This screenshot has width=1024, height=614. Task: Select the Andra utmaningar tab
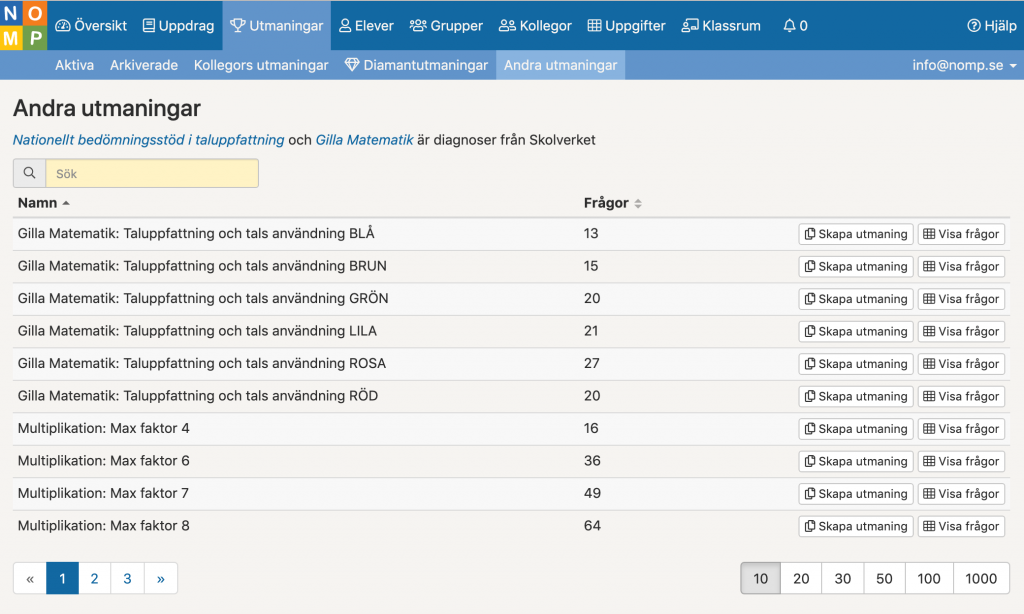point(560,65)
